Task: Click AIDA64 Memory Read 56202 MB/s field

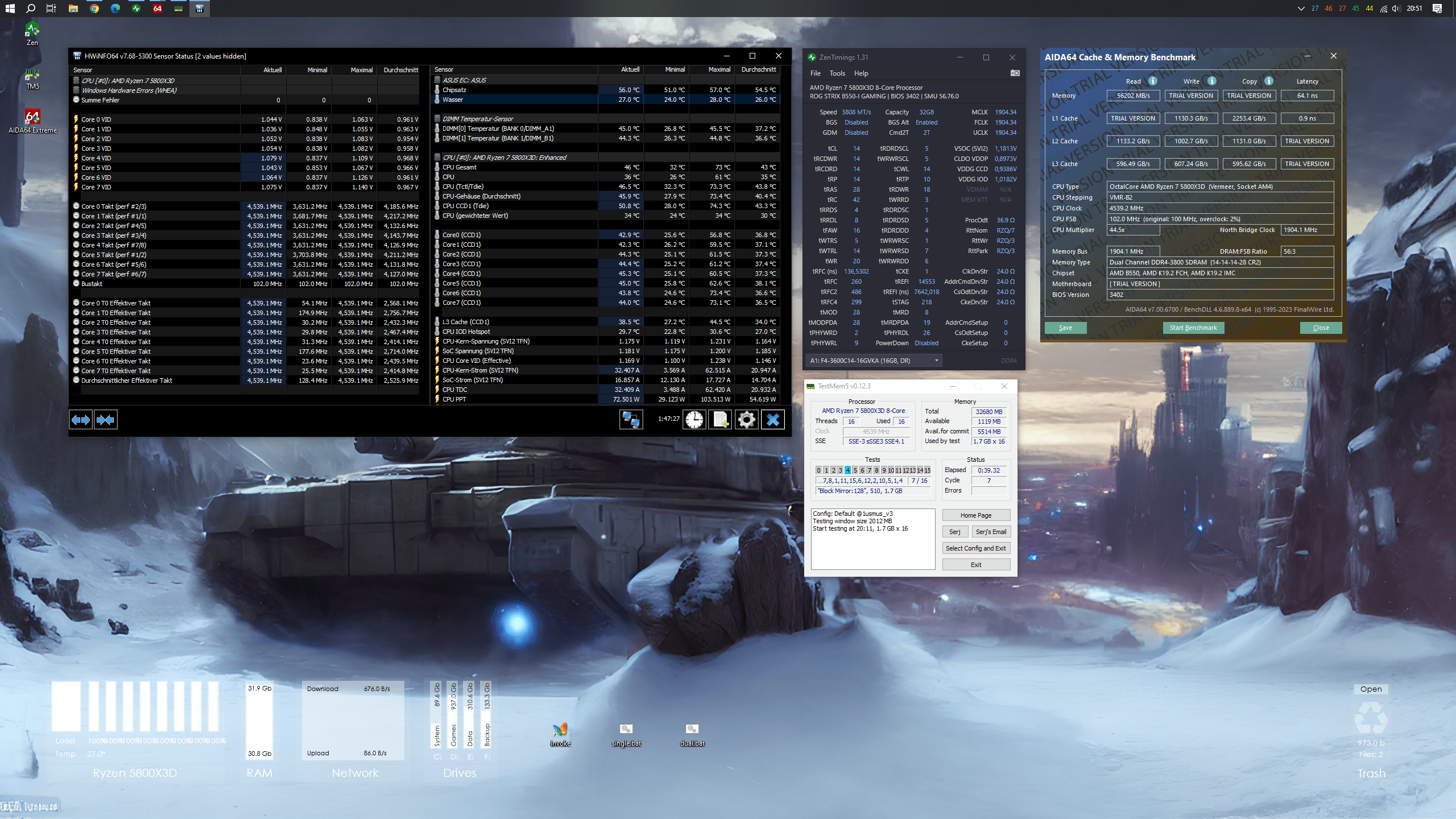Action: click(x=1133, y=96)
